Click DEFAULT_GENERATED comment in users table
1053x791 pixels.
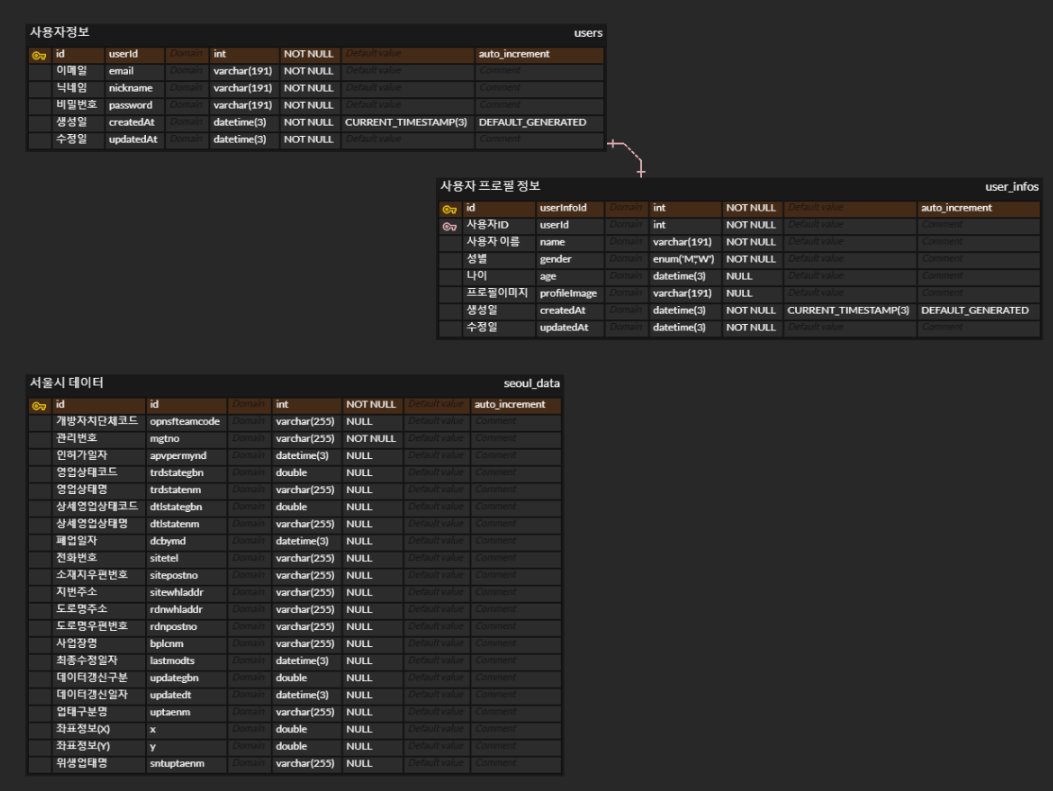pos(539,122)
